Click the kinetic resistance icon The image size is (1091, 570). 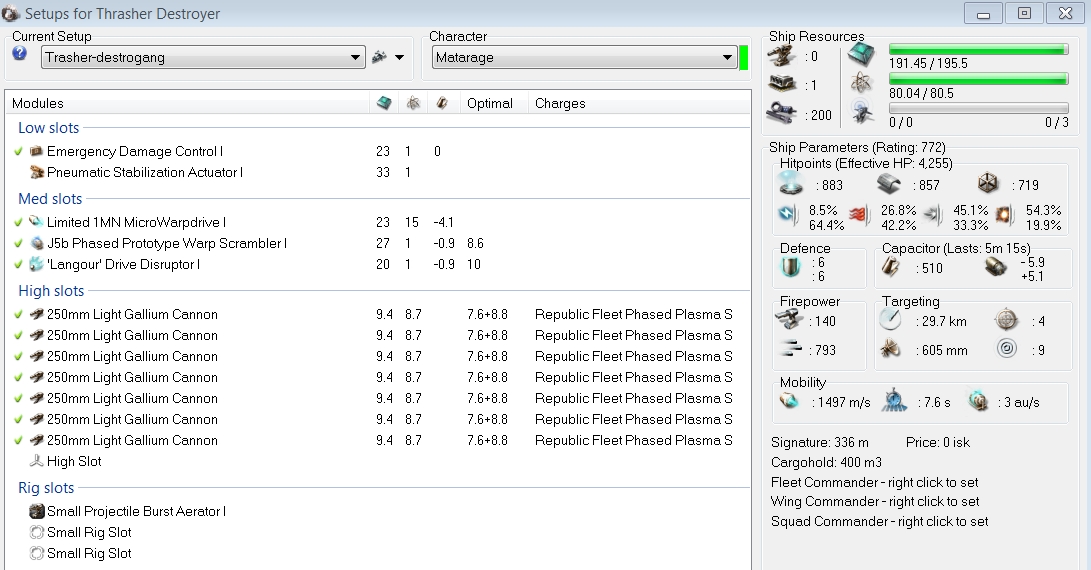point(932,215)
